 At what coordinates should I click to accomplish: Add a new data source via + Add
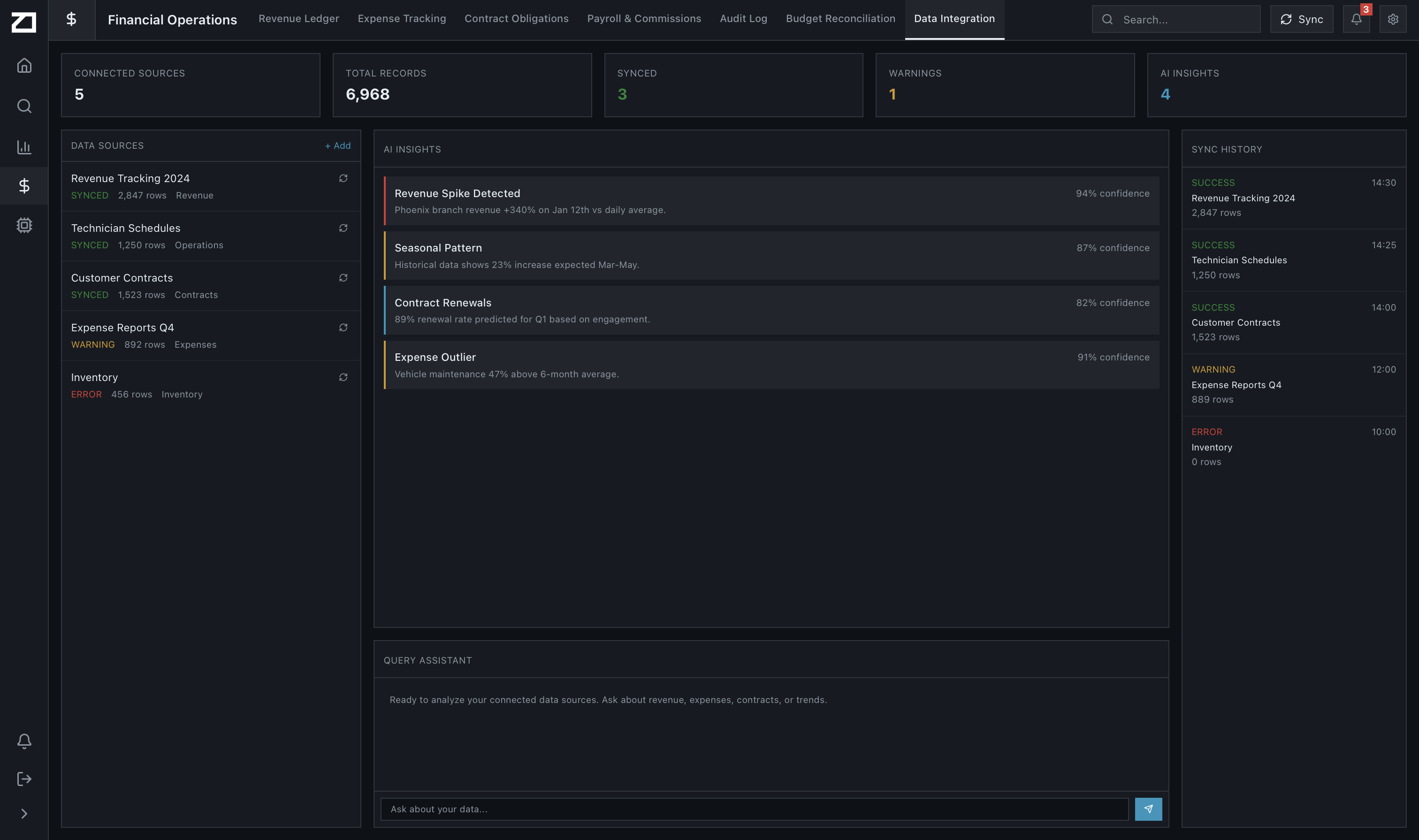click(x=337, y=145)
